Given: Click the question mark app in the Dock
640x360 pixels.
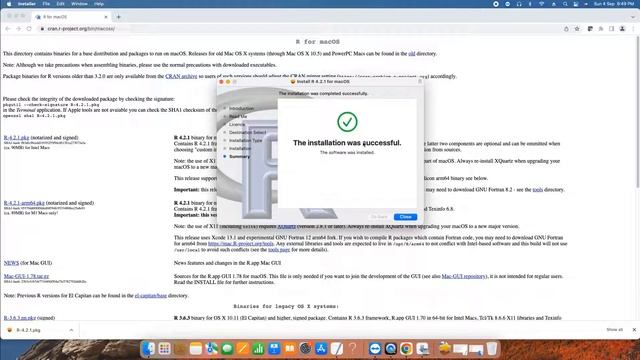Looking at the screenshot, I should 353,349.
